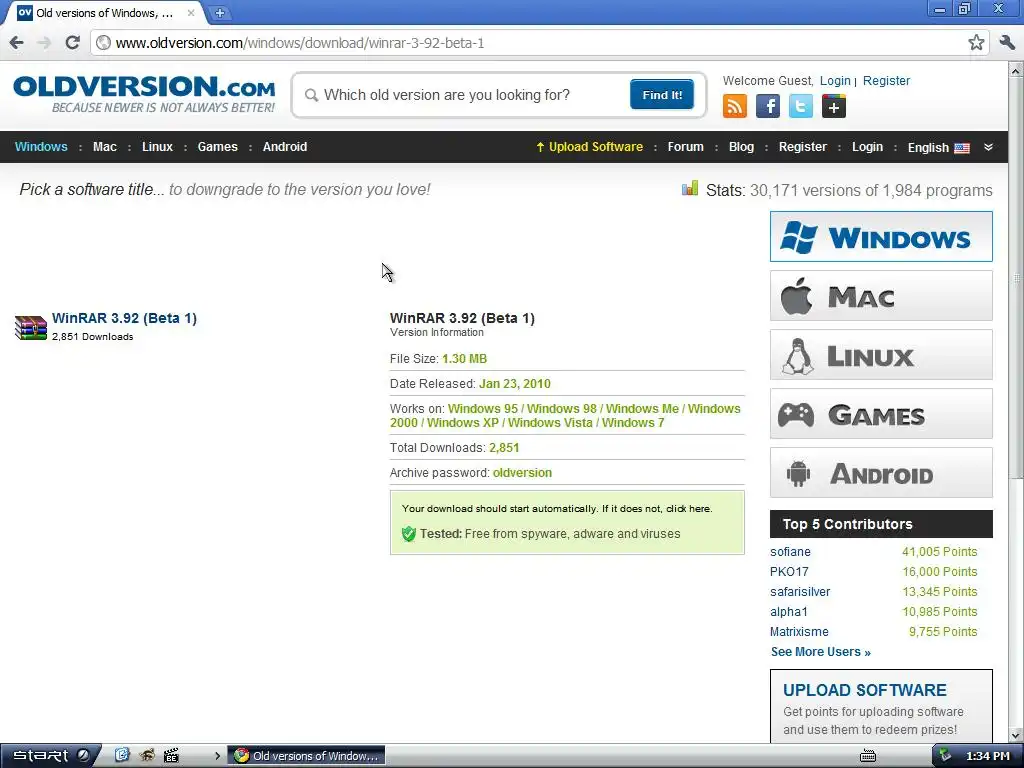The width and height of the screenshot is (1024, 768).
Task: Click the WinRAR books icon
Action: click(x=31, y=327)
